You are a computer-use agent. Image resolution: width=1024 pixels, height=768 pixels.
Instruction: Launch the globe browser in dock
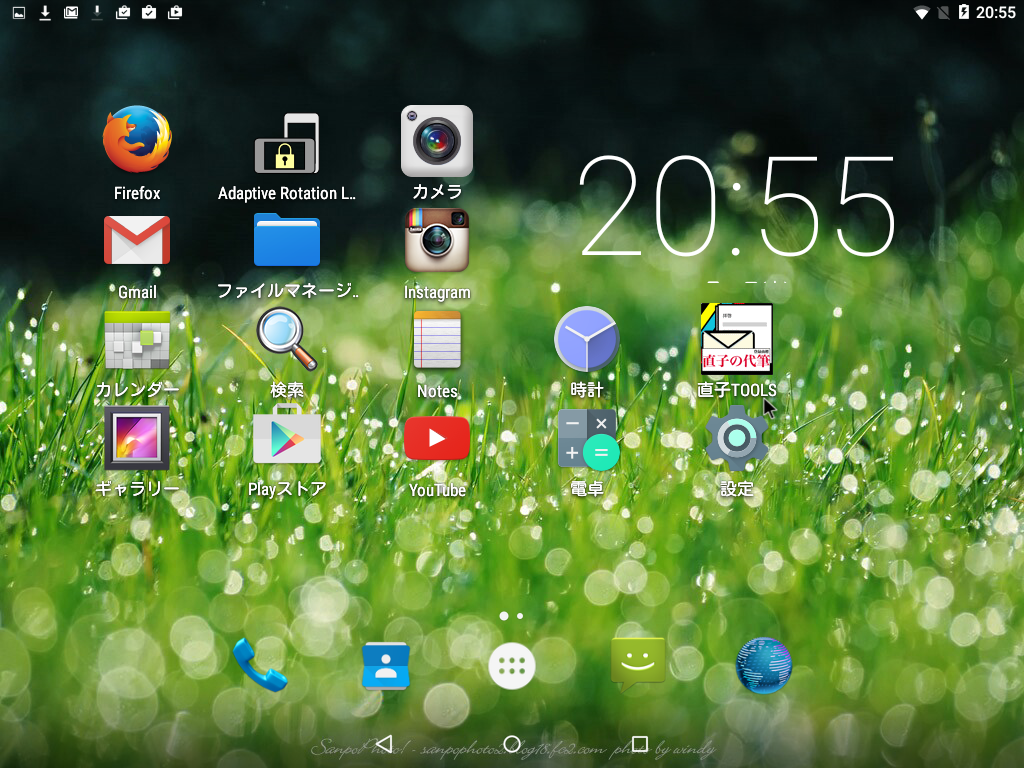tap(764, 665)
